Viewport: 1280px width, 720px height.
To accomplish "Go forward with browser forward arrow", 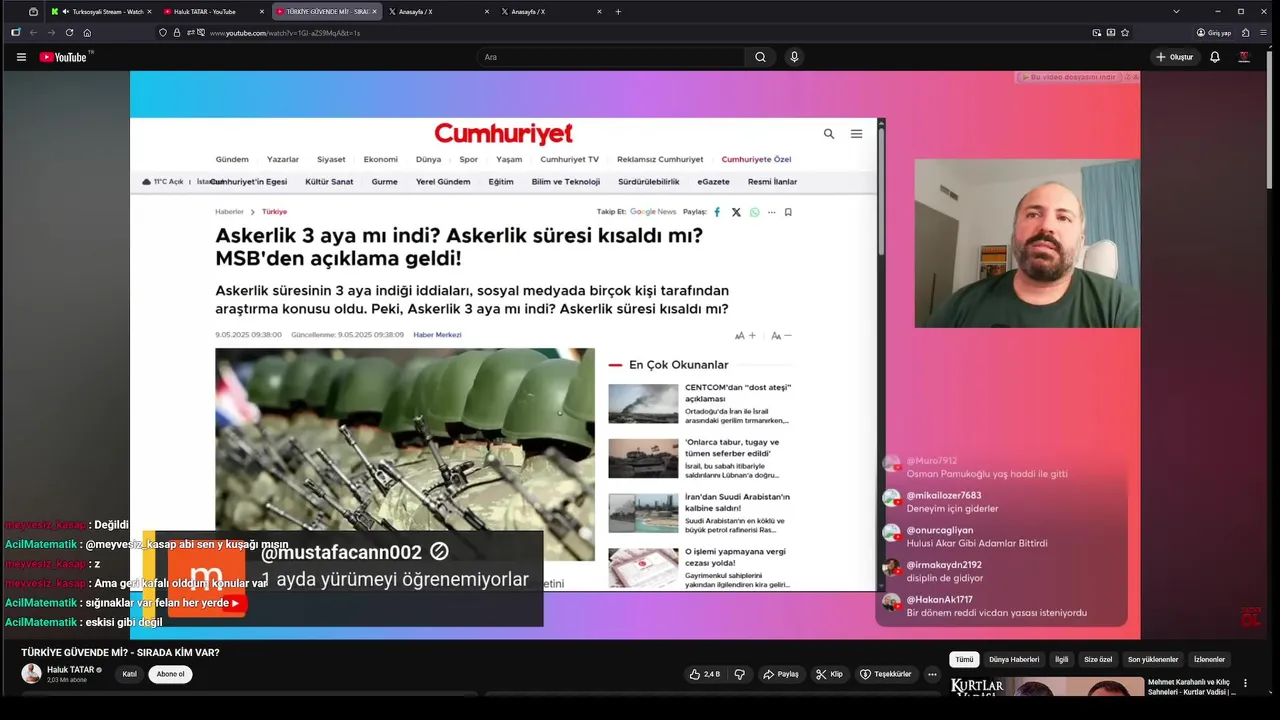I will 51,33.
